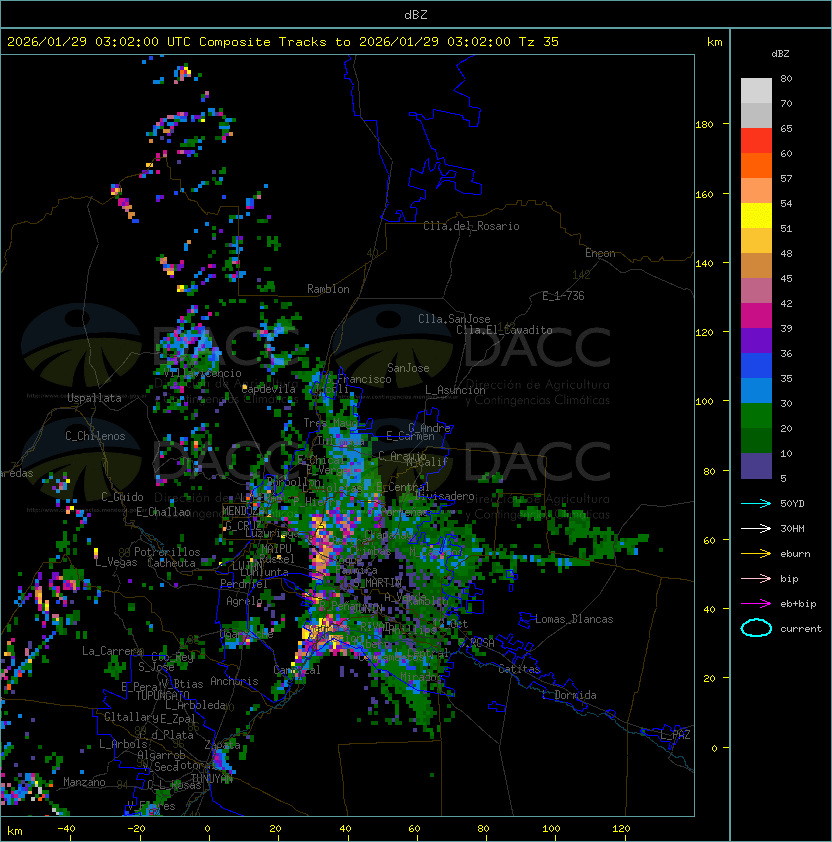Click the 'C_Guido' map label

tap(122, 497)
